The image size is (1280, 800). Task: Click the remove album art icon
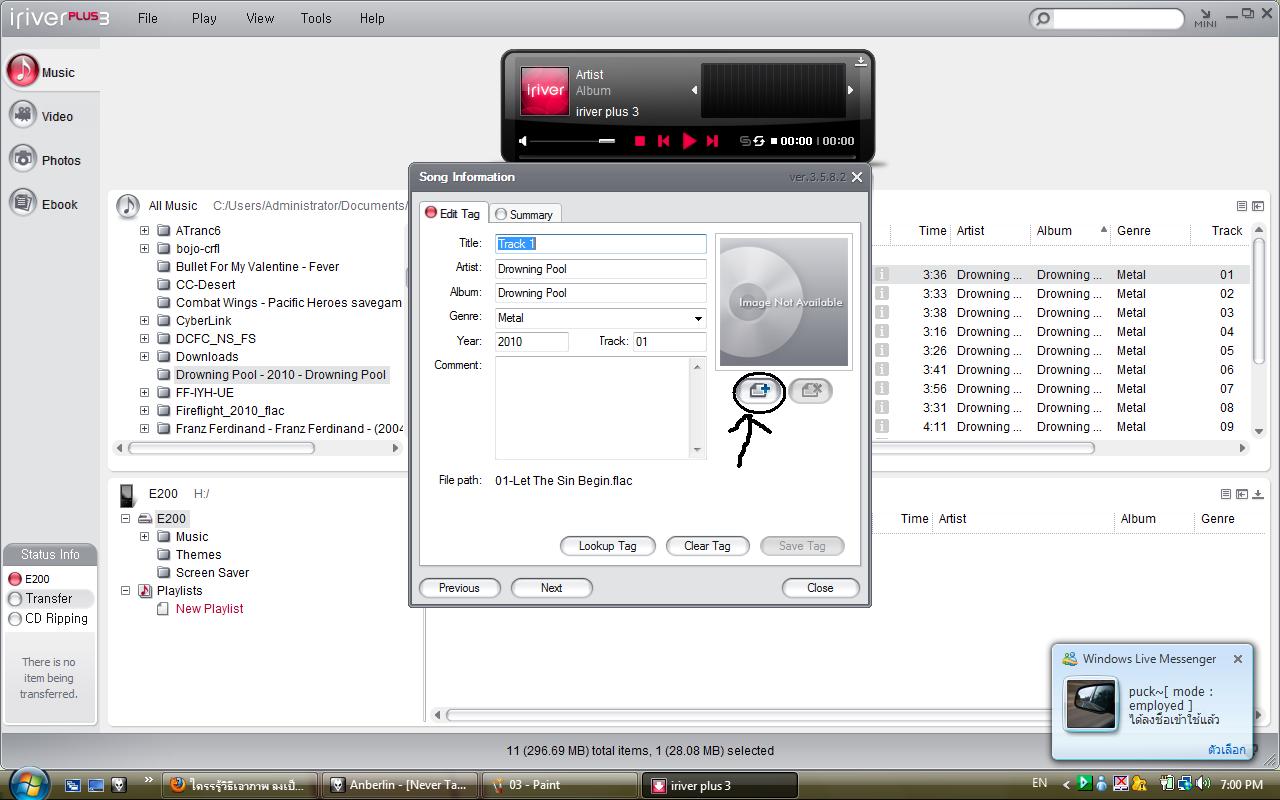tap(810, 391)
